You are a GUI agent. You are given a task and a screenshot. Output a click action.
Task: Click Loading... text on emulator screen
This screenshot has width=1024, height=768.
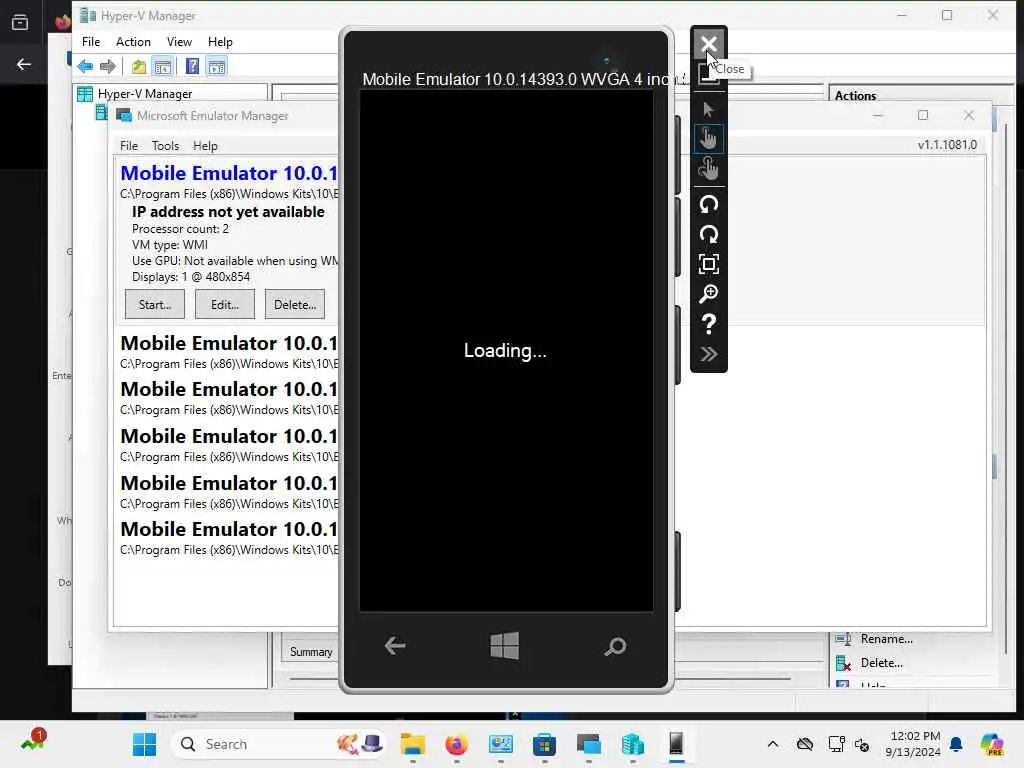click(x=505, y=351)
